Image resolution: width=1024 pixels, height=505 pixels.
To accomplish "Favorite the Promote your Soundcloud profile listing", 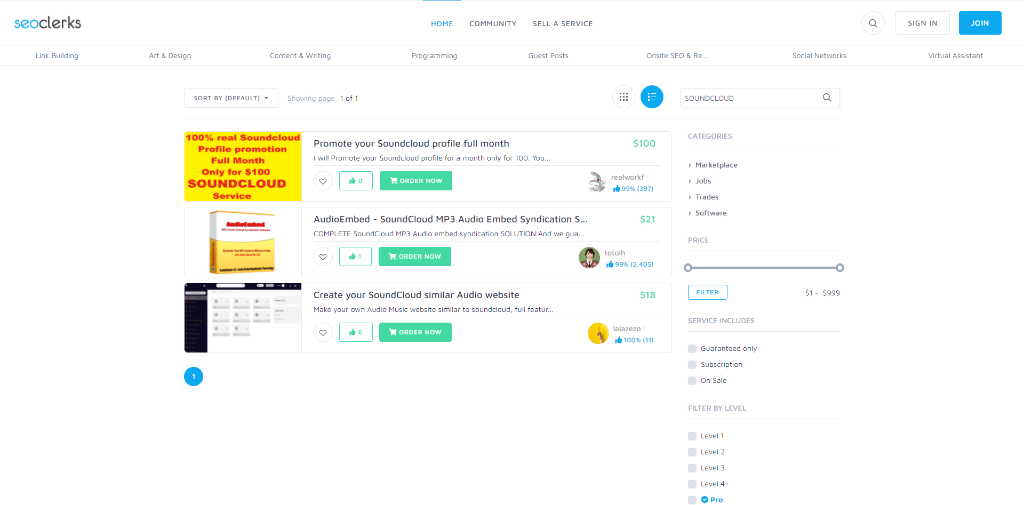I will pos(323,181).
